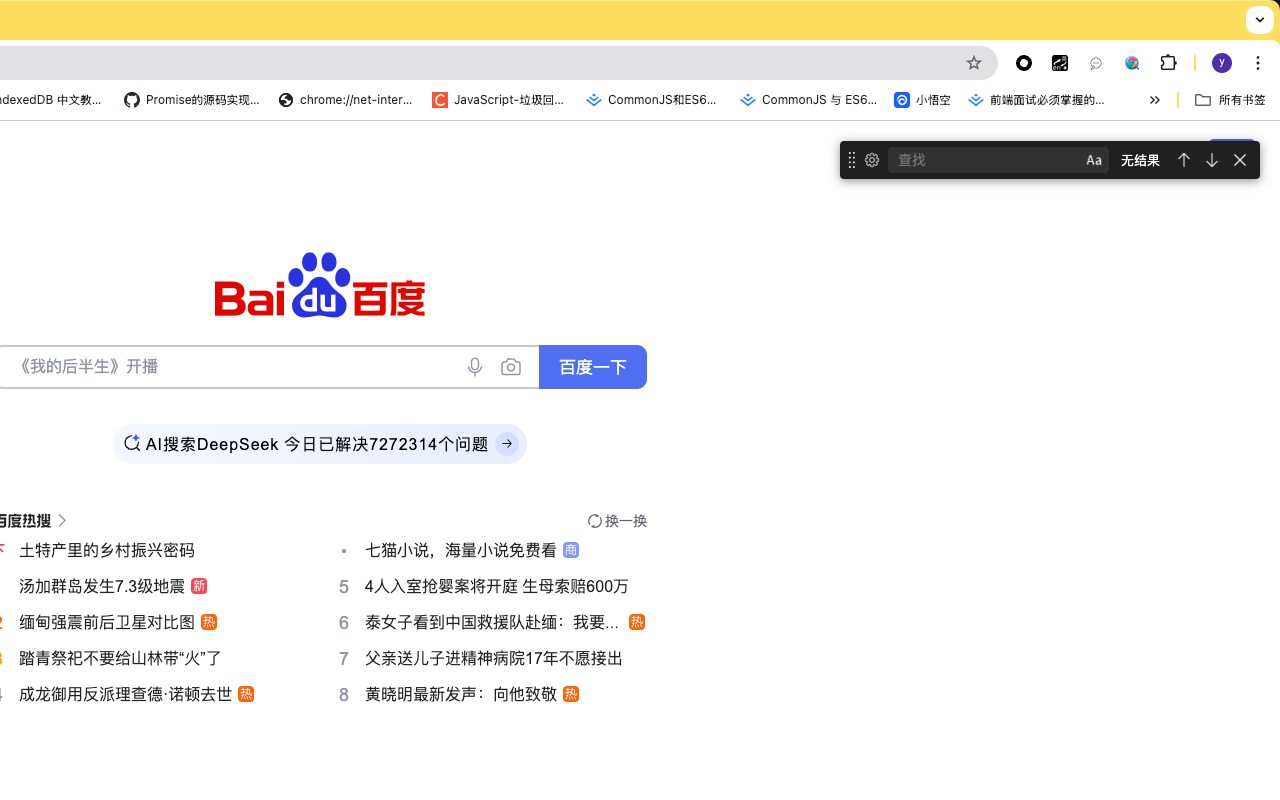
Task: Open 泰女子看到中国救援队赴缅
Action: click(492, 622)
